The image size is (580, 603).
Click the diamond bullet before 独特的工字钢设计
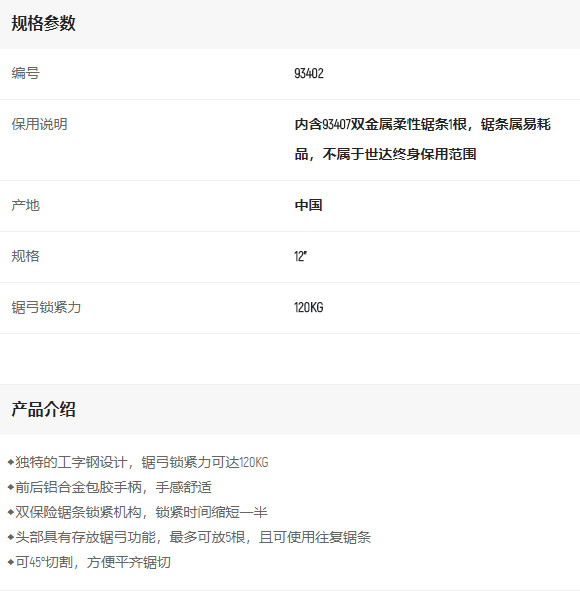click(x=11, y=462)
